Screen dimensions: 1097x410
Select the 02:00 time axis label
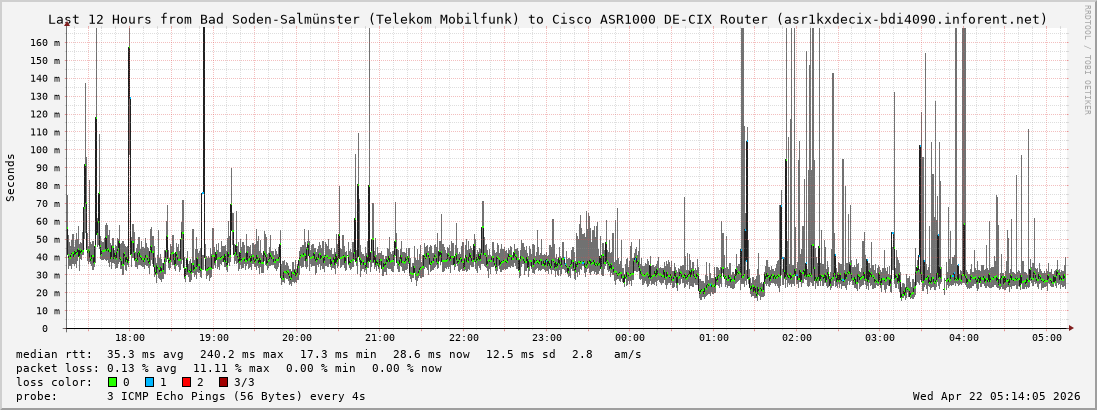click(797, 339)
